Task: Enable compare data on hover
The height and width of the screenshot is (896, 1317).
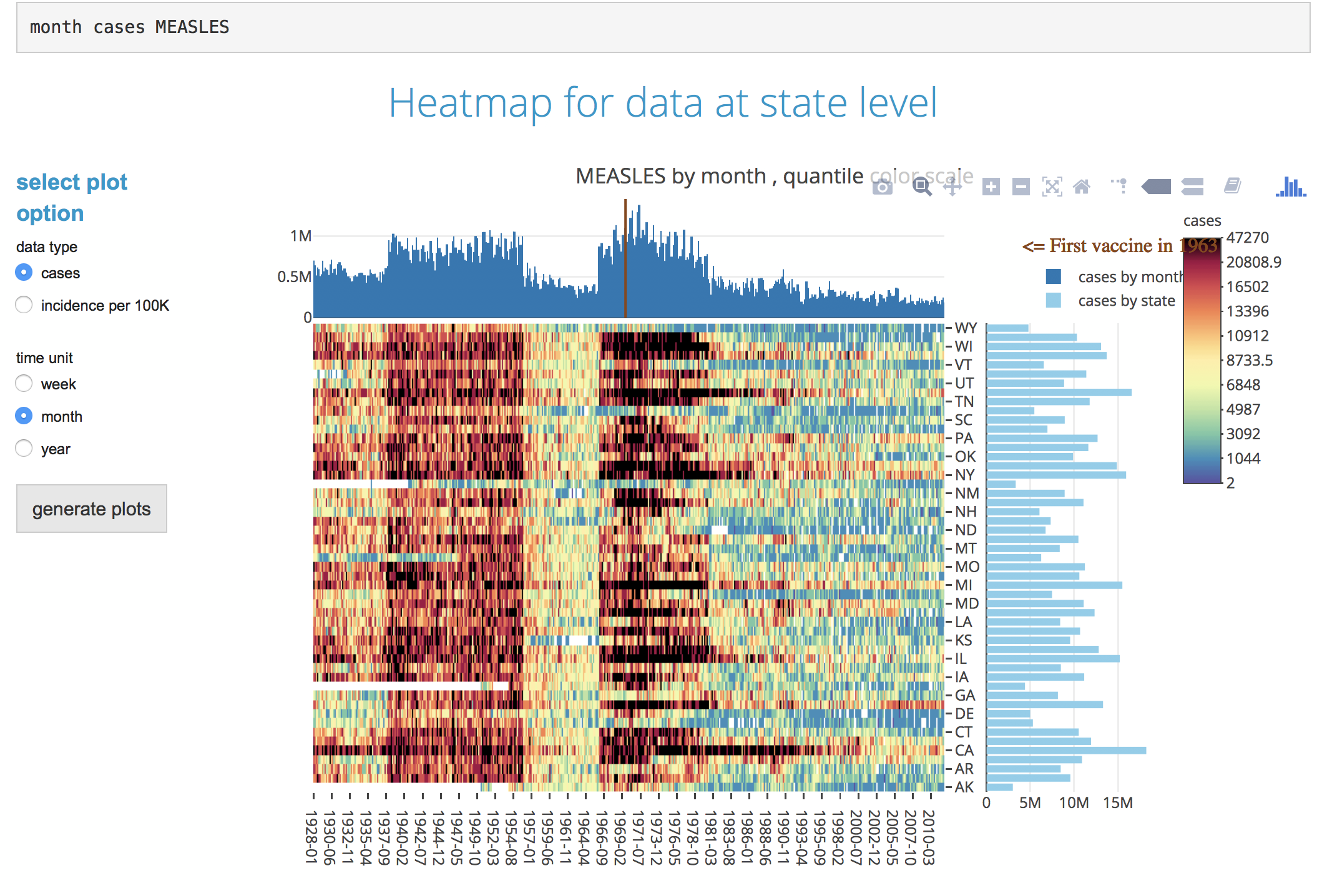Action: 1192,187
